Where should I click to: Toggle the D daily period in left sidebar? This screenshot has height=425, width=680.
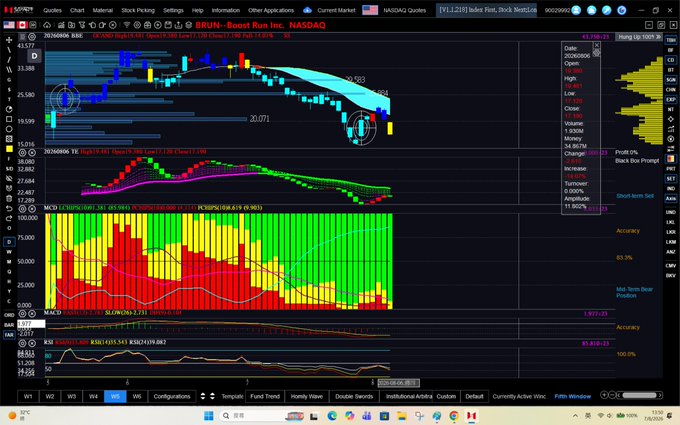[9, 242]
